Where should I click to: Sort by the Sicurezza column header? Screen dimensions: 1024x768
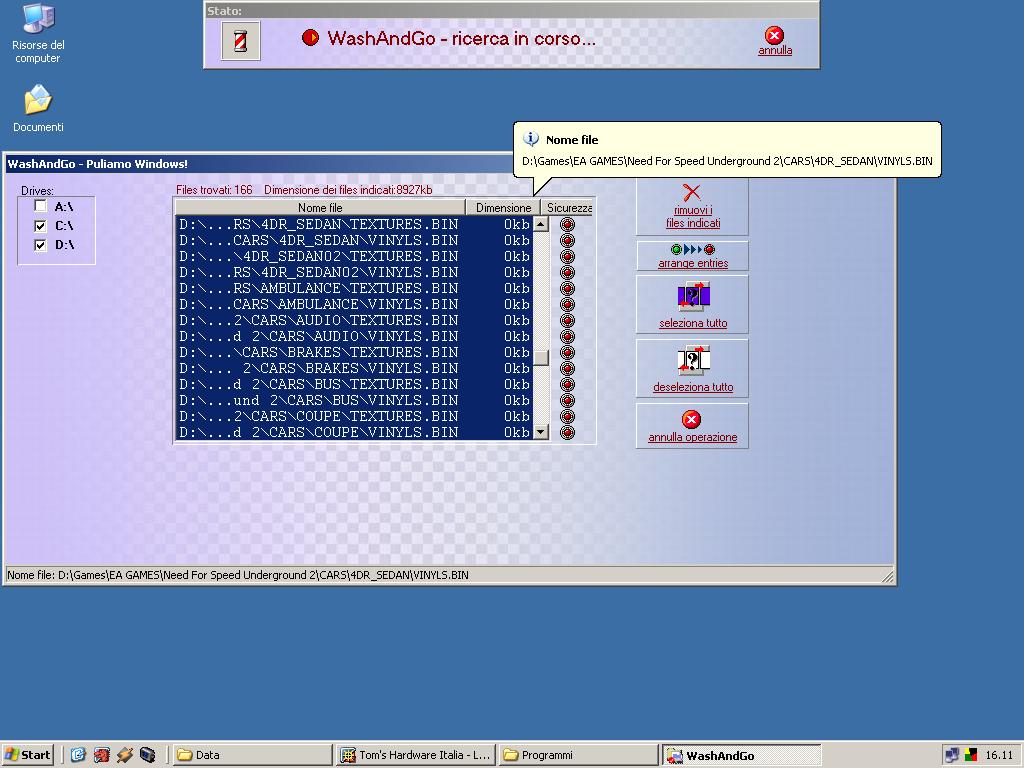pyautogui.click(x=567, y=208)
